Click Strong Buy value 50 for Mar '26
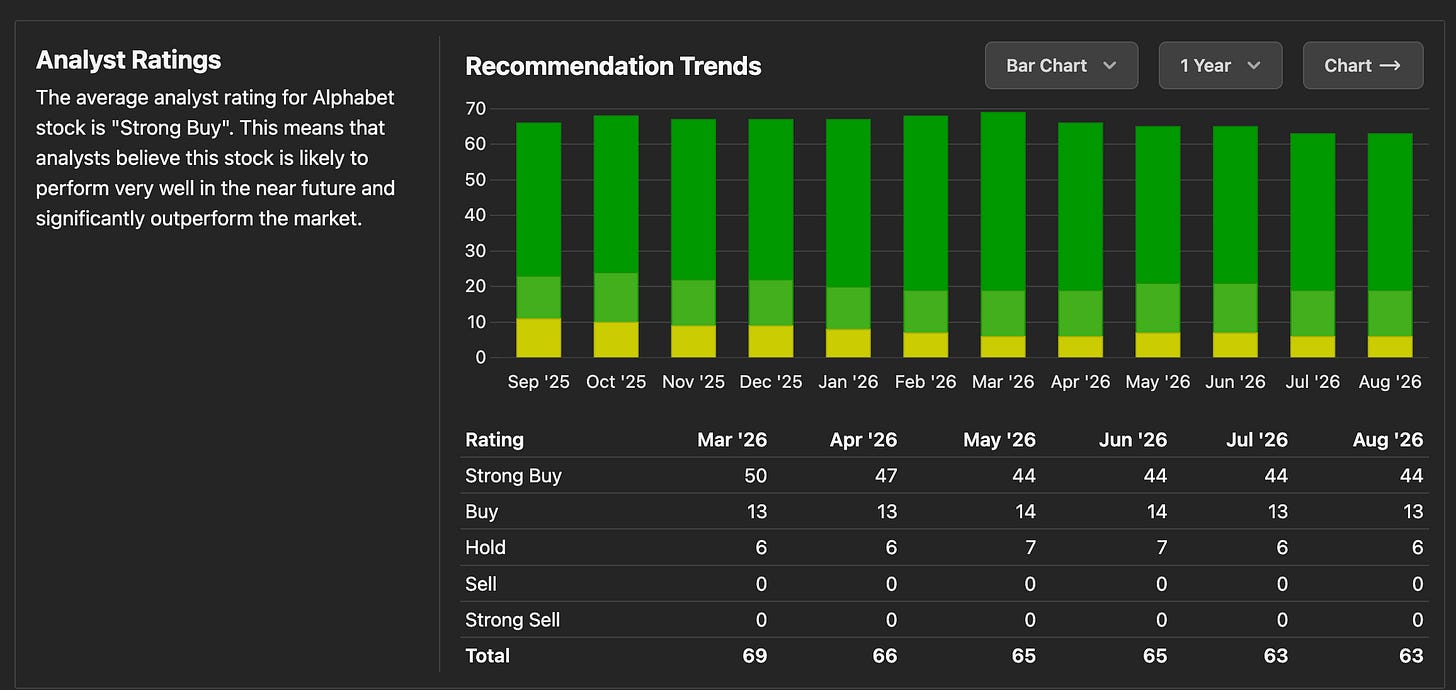The width and height of the screenshot is (1456, 690). (756, 476)
